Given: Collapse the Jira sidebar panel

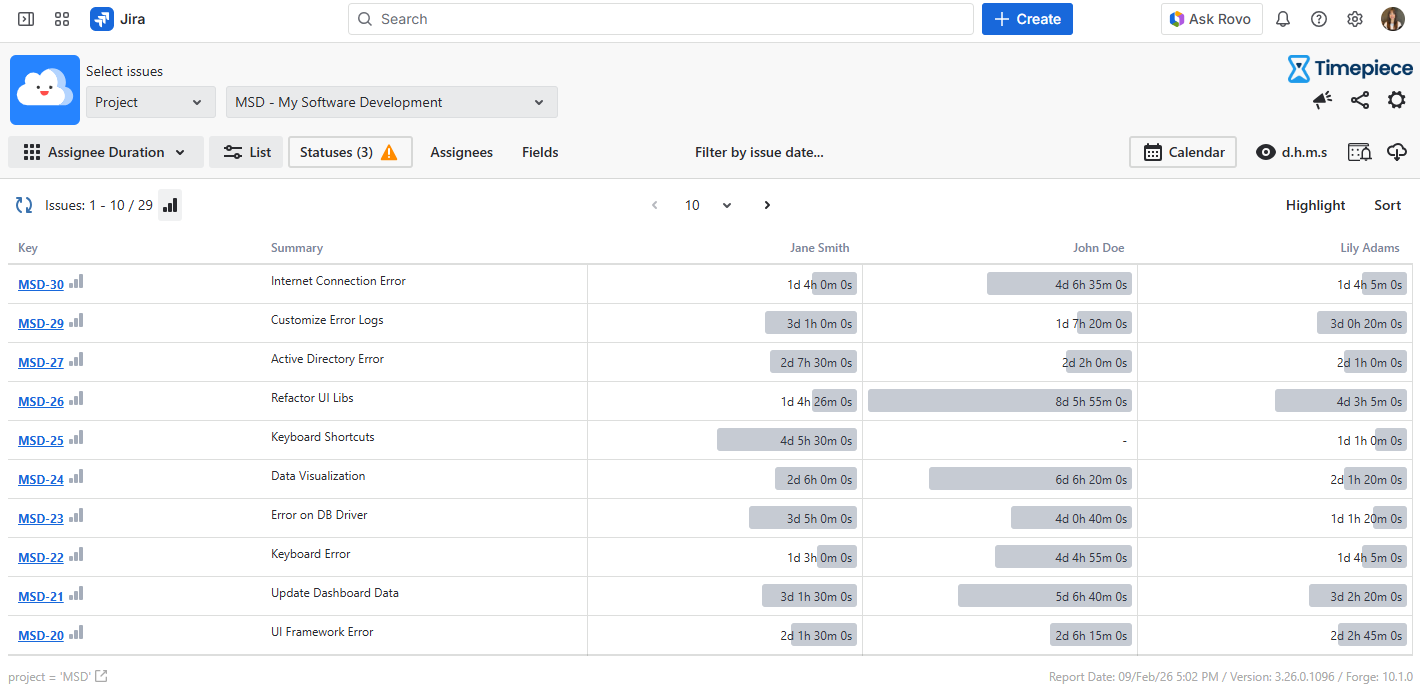Looking at the screenshot, I should (x=26, y=19).
